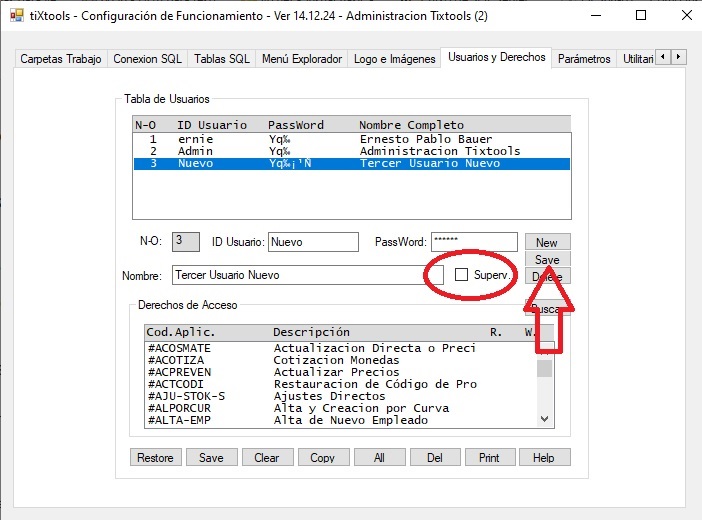Select the #ACOTIZA Cotizacion Monedas row
The height and width of the screenshot is (520, 702).
[341, 360]
